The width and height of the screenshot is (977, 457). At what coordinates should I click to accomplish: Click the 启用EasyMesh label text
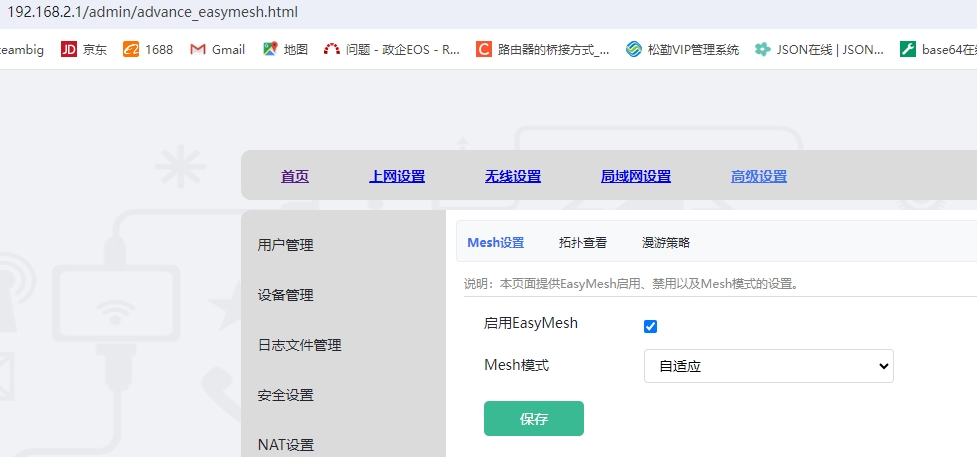pyautogui.click(x=531, y=323)
